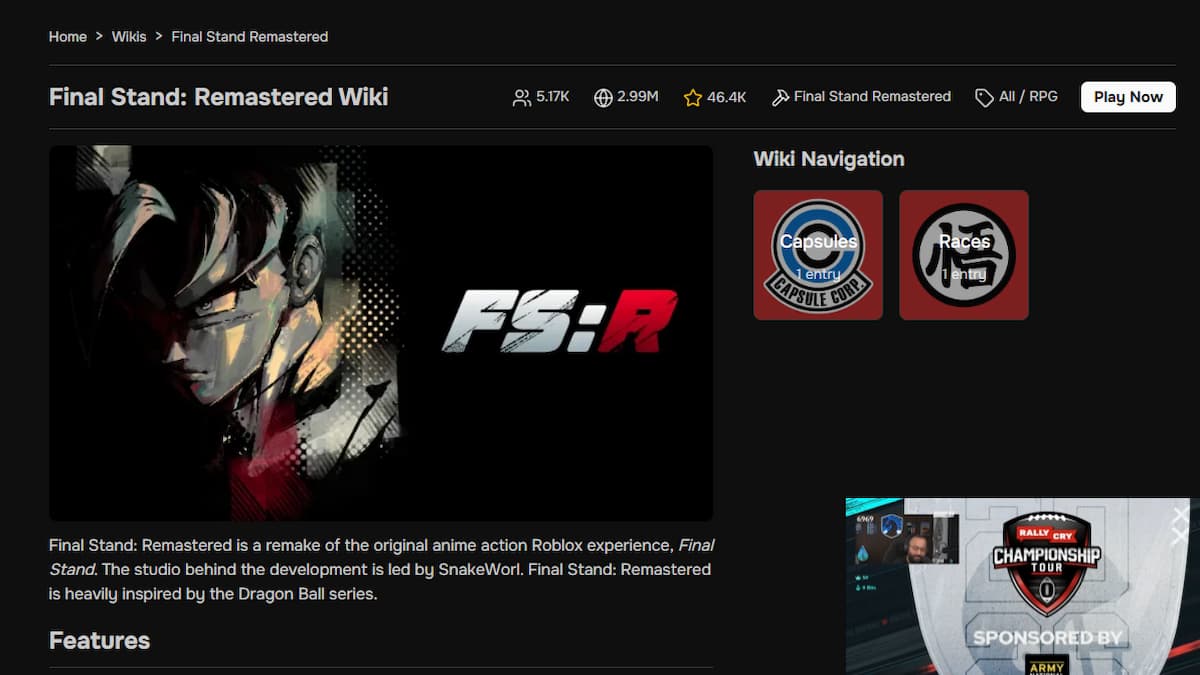The height and width of the screenshot is (675, 1200).
Task: Go to Home in the breadcrumb
Action: (x=68, y=36)
